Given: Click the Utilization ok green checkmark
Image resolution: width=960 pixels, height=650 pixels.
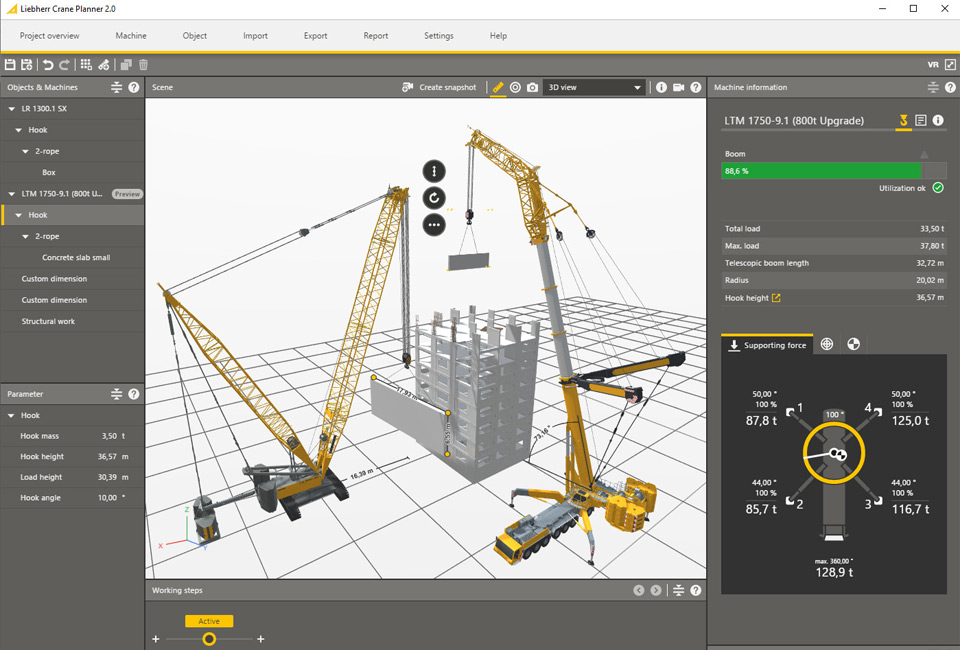Looking at the screenshot, I should [937, 187].
